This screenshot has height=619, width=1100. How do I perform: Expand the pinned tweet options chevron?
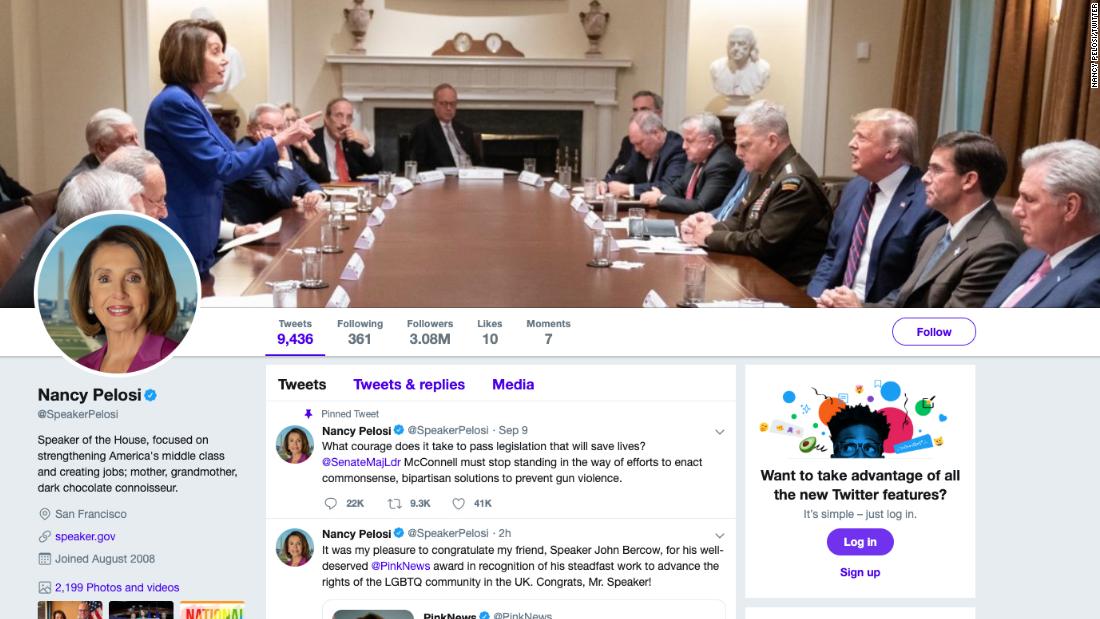(720, 432)
